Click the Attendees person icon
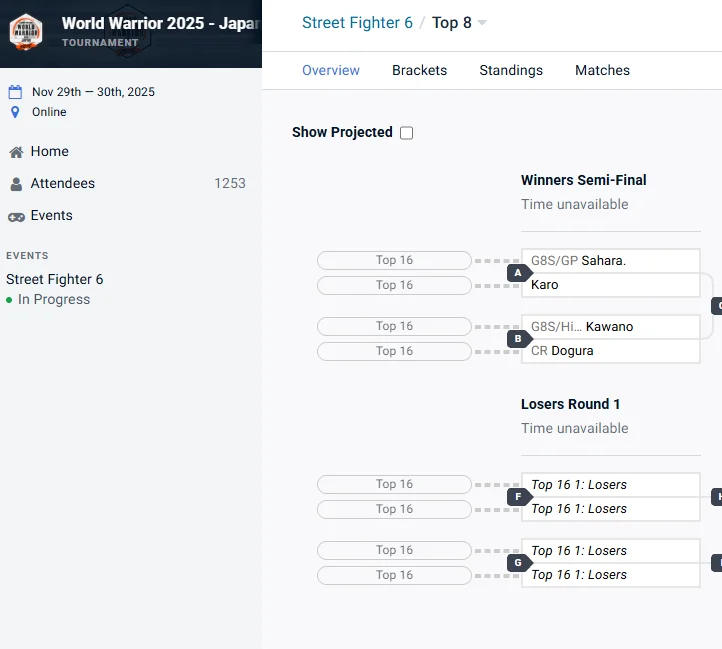722x649 pixels. point(16,184)
